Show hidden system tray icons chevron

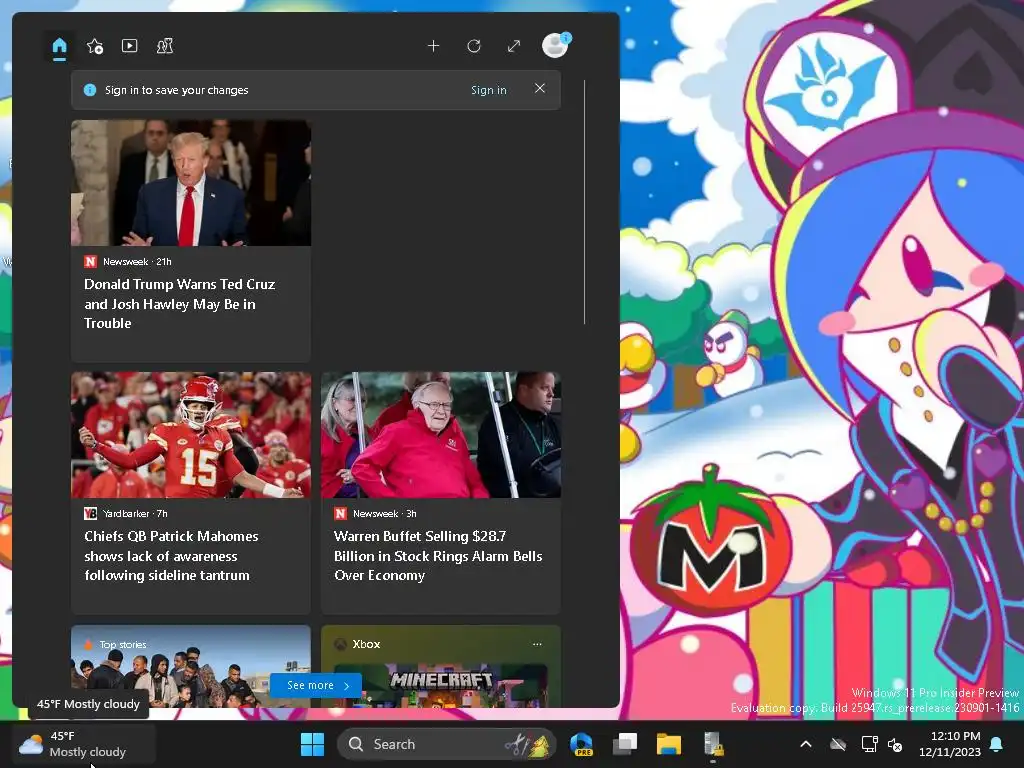[806, 744]
